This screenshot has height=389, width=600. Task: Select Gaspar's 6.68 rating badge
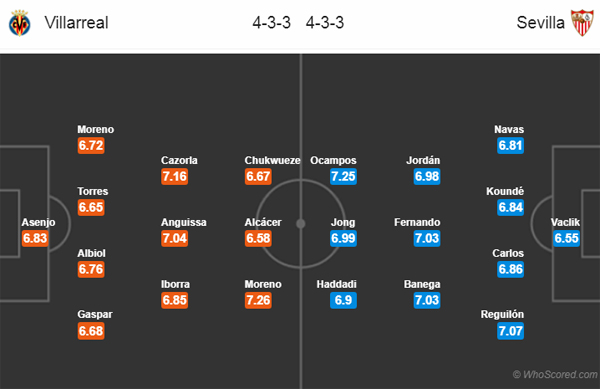(x=91, y=331)
